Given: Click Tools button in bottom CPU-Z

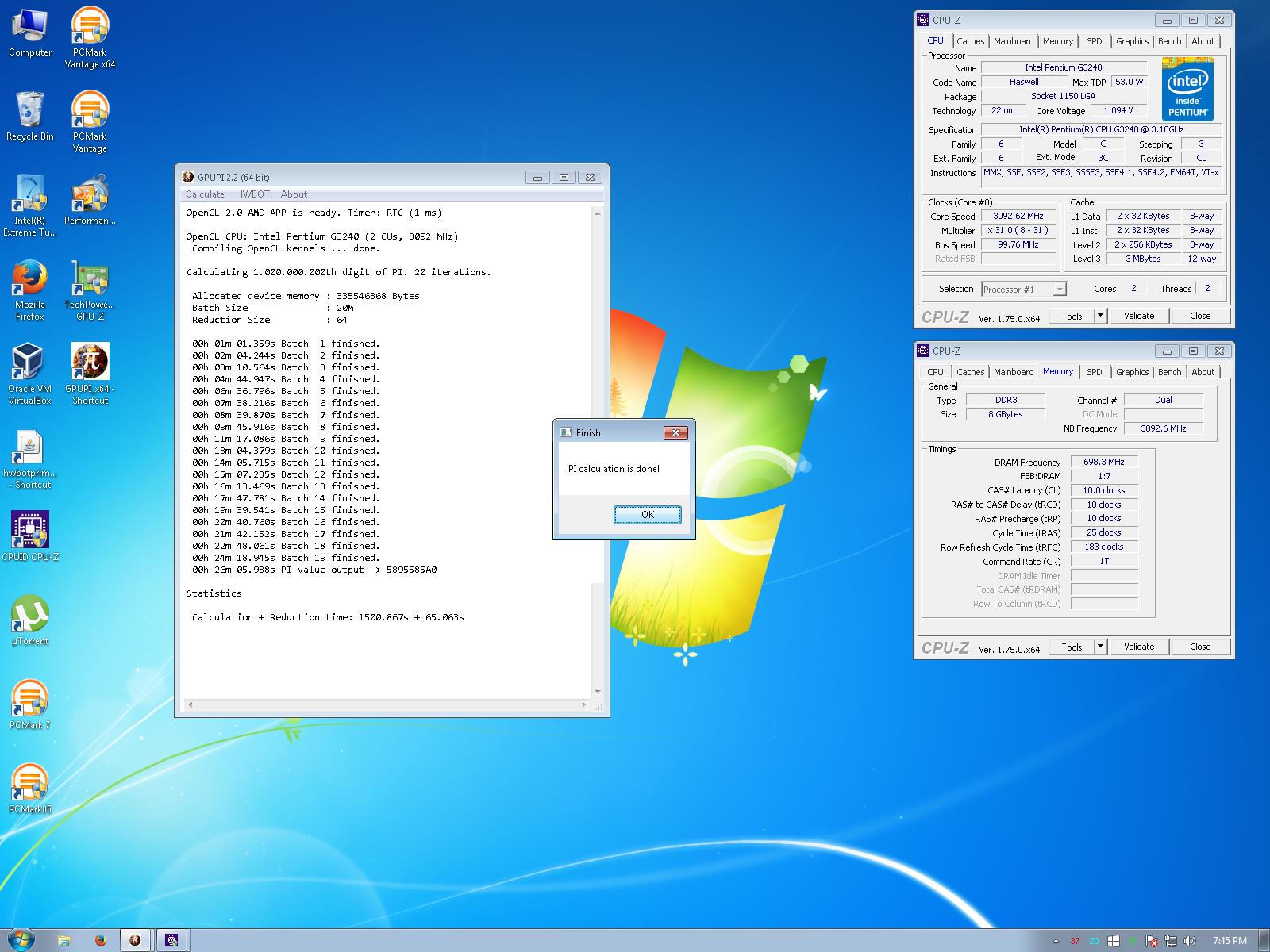Looking at the screenshot, I should point(1072,647).
